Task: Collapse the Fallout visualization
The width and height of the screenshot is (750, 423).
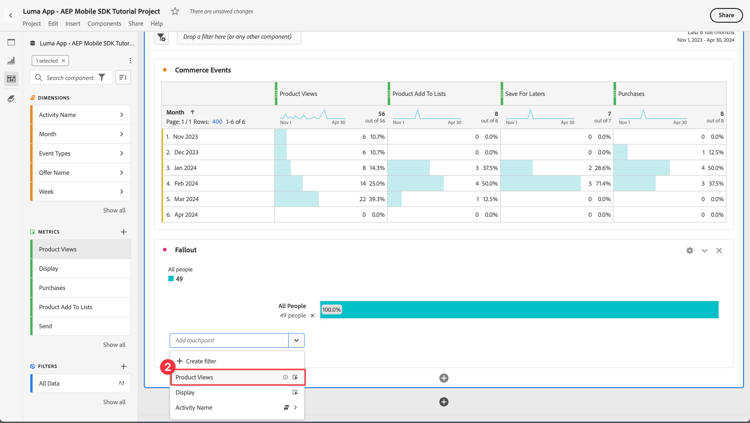Action: [x=704, y=250]
